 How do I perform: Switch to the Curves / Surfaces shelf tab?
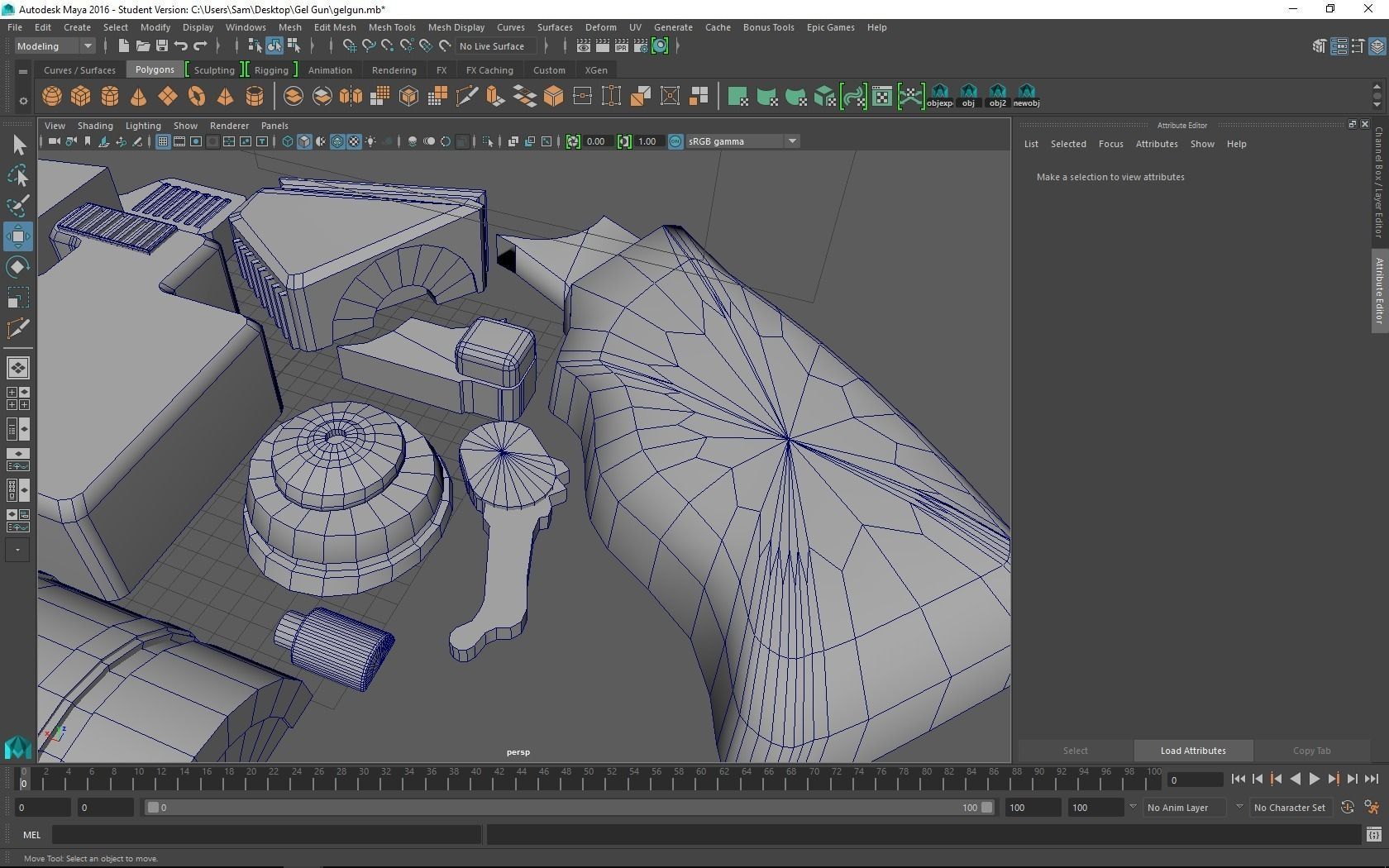pyautogui.click(x=79, y=70)
